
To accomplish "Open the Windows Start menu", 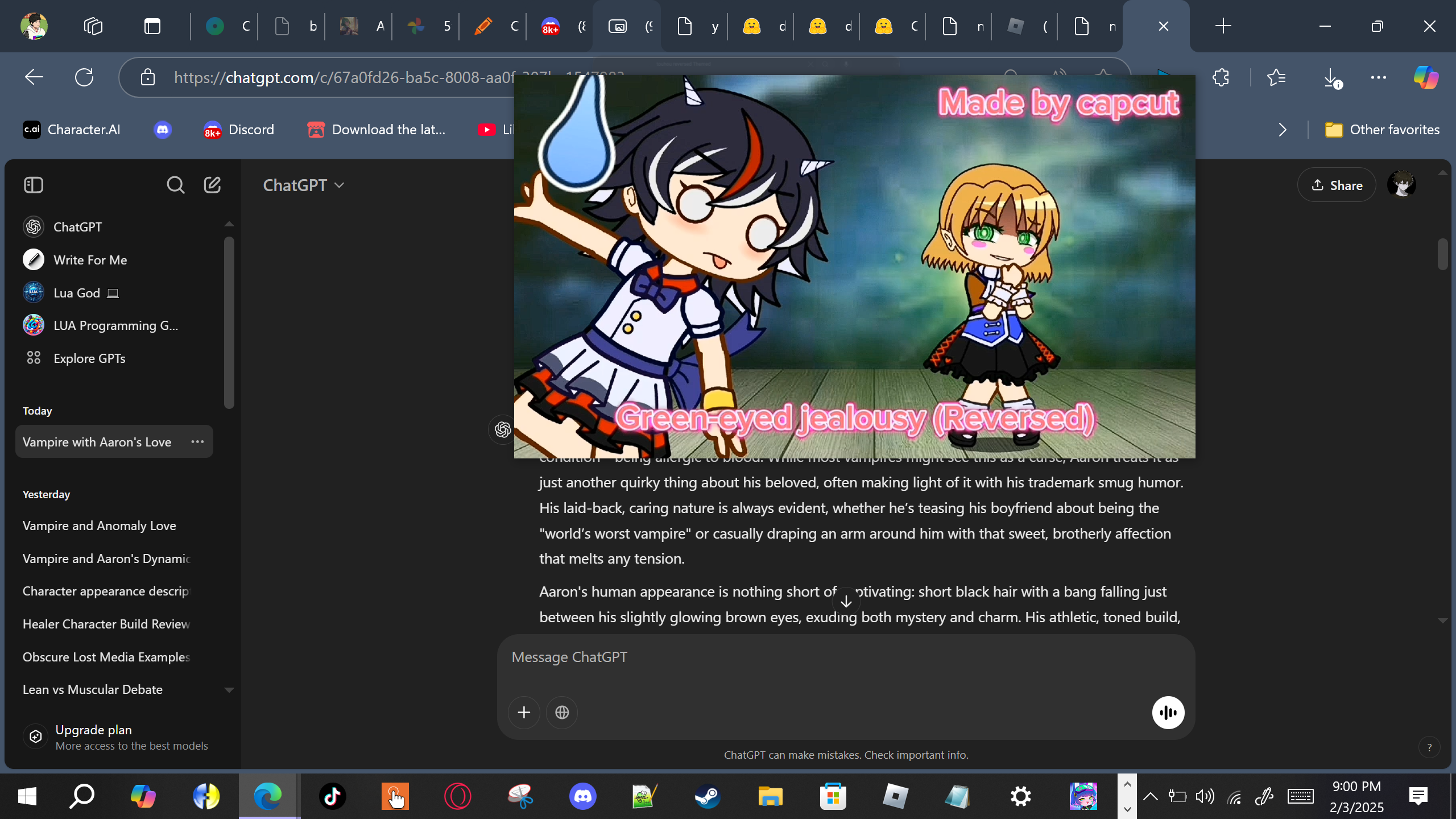I will (27, 796).
